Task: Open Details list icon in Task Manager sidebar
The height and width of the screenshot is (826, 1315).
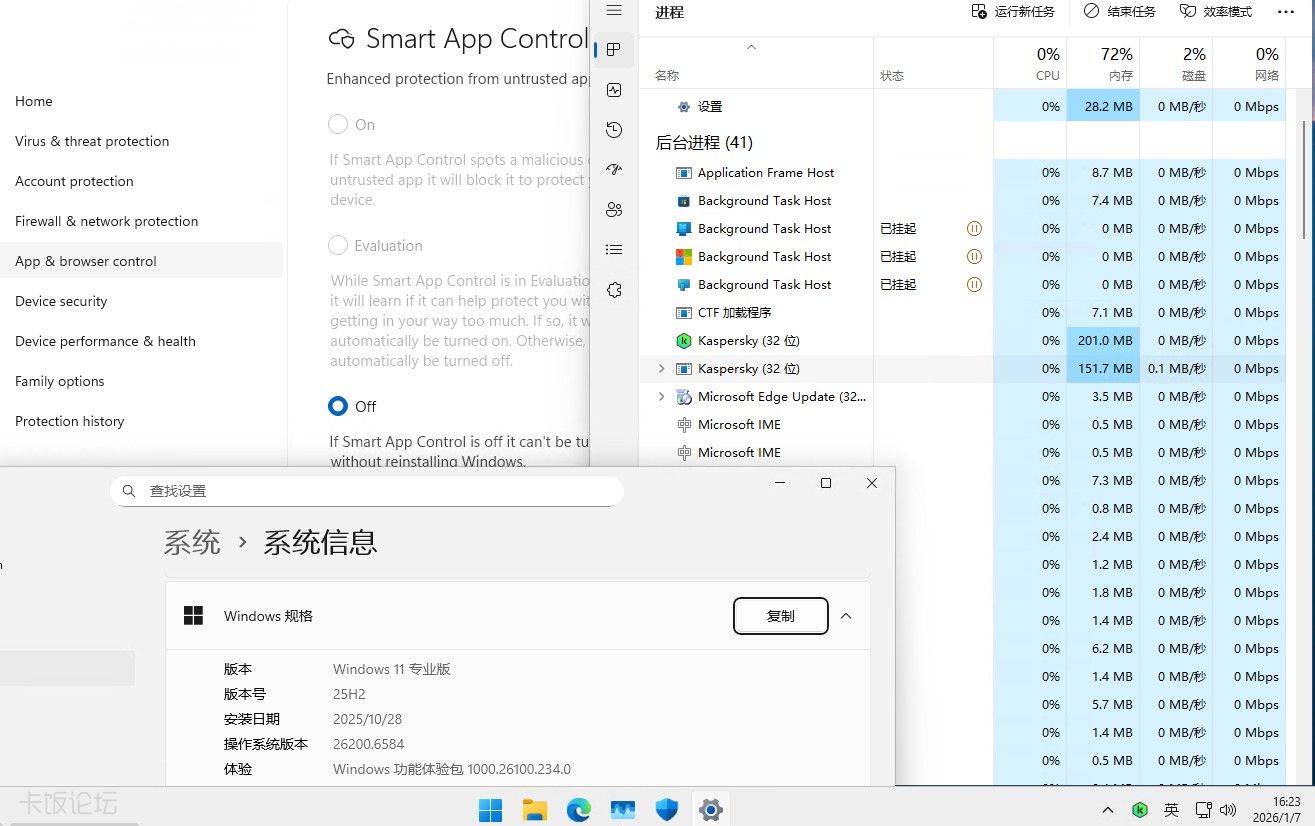Action: tap(614, 250)
